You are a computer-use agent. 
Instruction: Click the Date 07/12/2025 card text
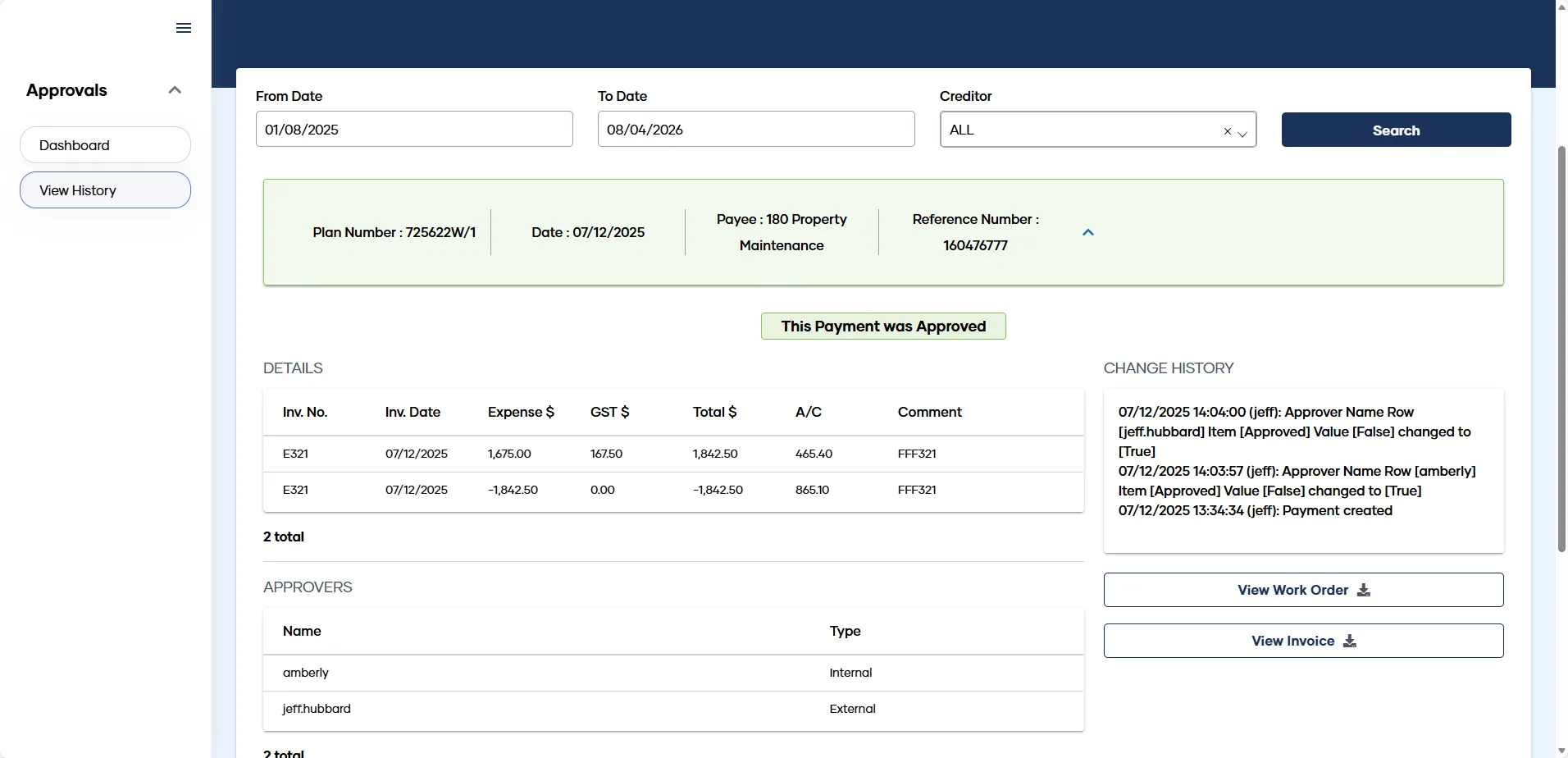[x=588, y=232]
